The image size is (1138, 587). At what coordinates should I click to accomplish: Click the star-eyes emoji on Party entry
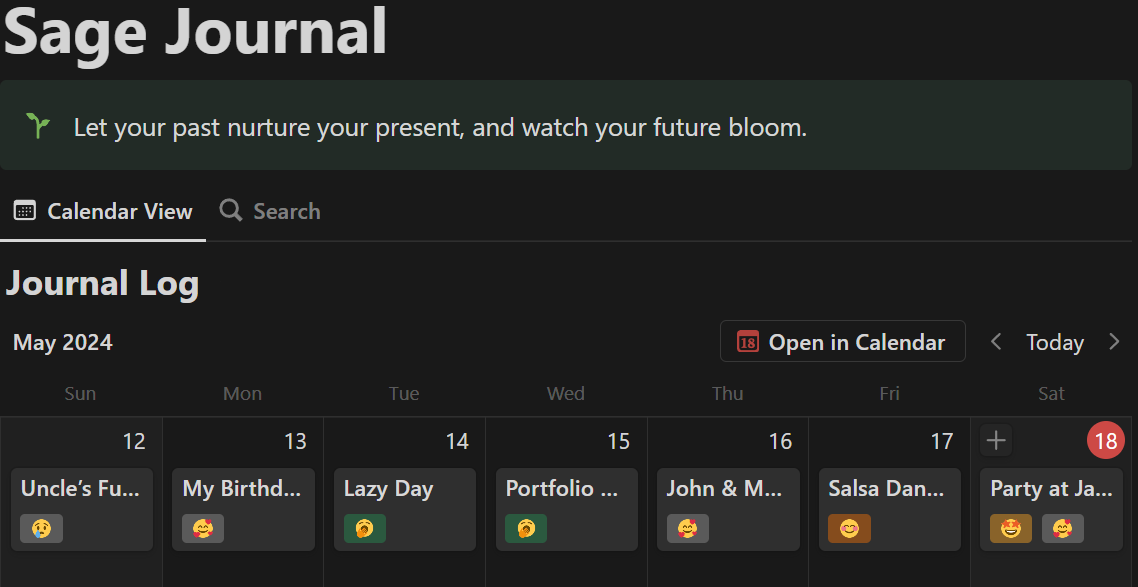tap(1011, 528)
